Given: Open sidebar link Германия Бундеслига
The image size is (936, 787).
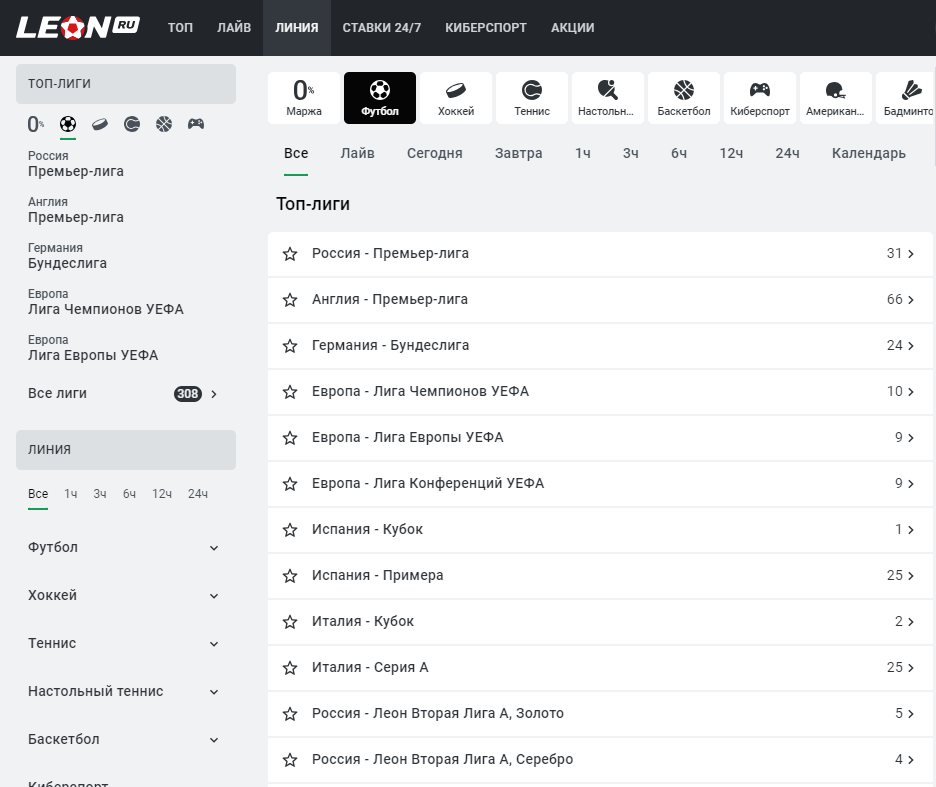Looking at the screenshot, I should 67,256.
